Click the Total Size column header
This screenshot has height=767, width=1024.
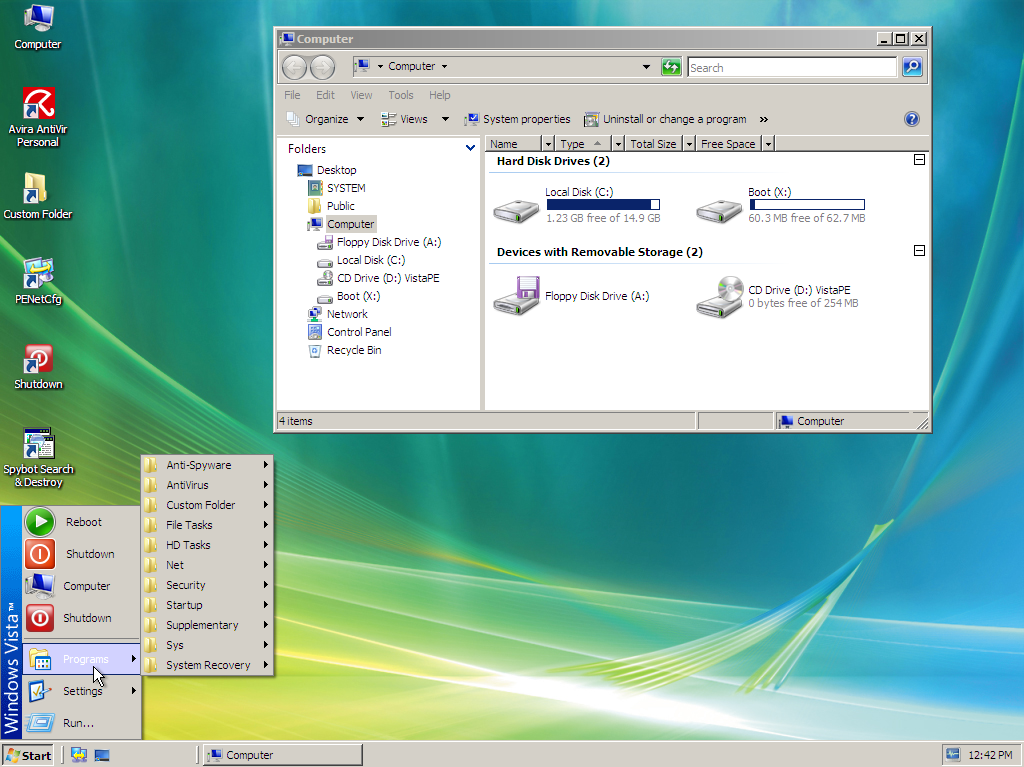[x=653, y=144]
